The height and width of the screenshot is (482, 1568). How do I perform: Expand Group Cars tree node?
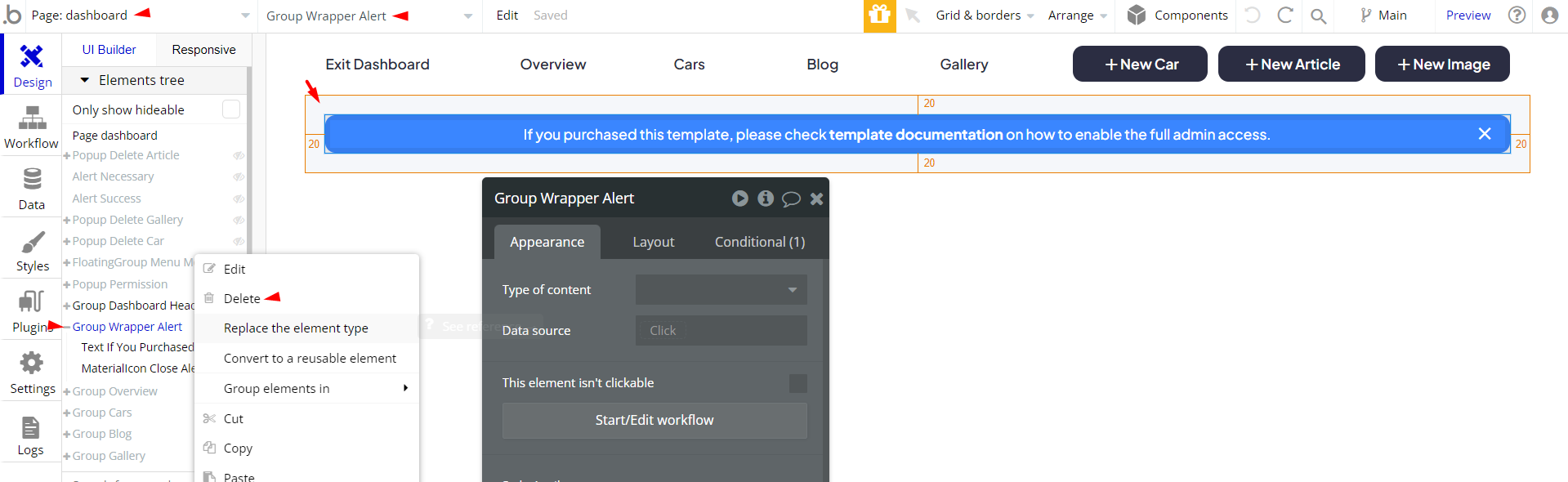point(67,413)
